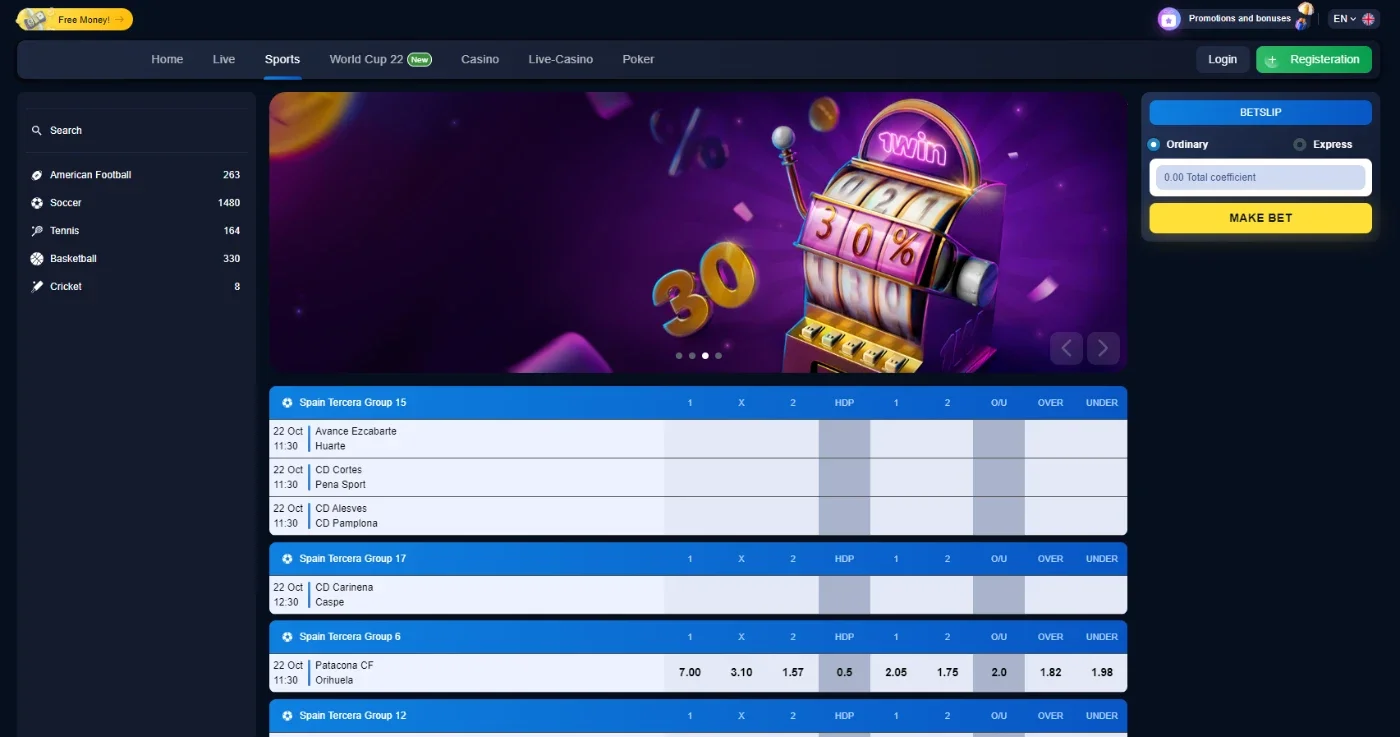Select the second banner carousel dot
1400x737 pixels.
coord(692,356)
